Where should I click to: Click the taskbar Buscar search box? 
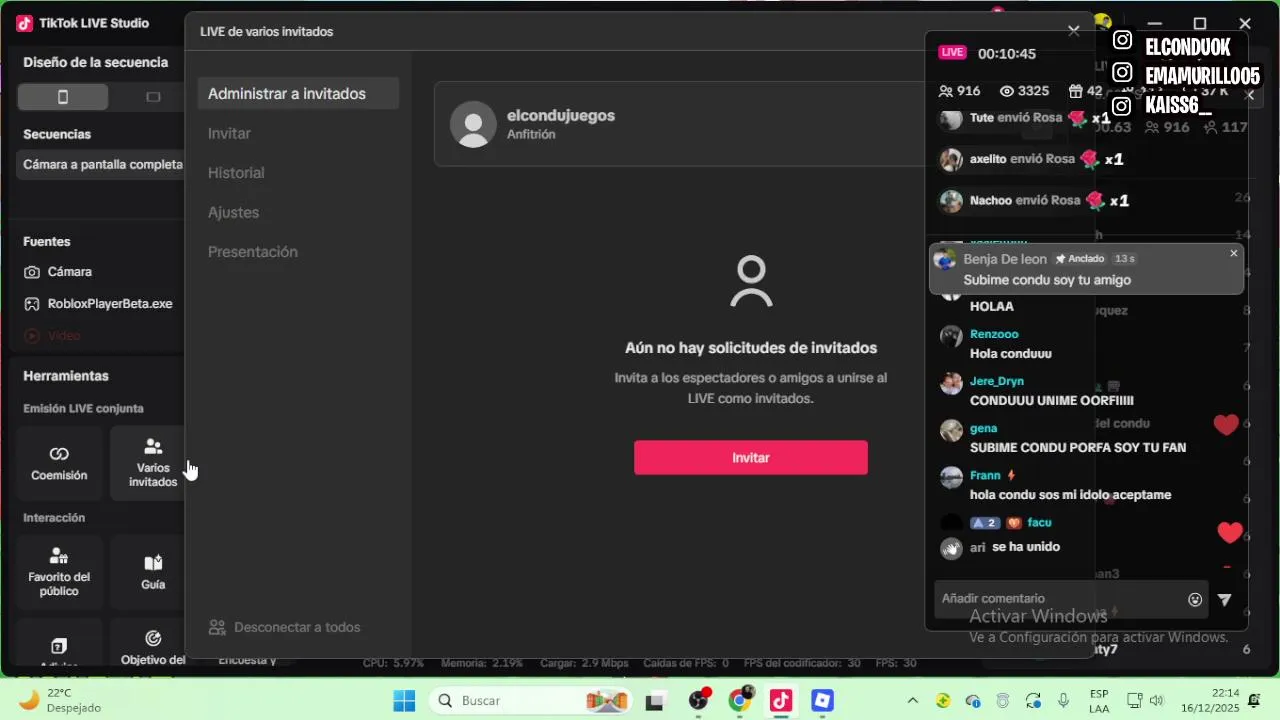(533, 701)
